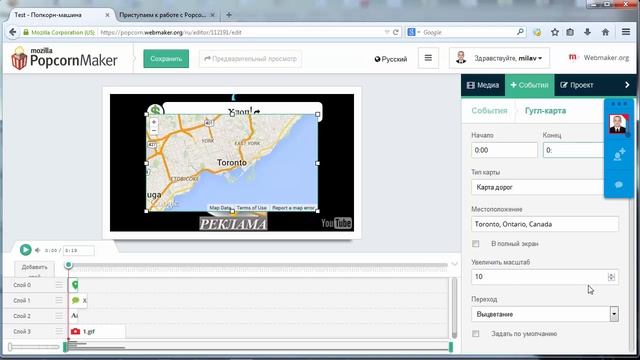Collapse the editor side panel arrow
640x360 pixels.
click(627, 85)
